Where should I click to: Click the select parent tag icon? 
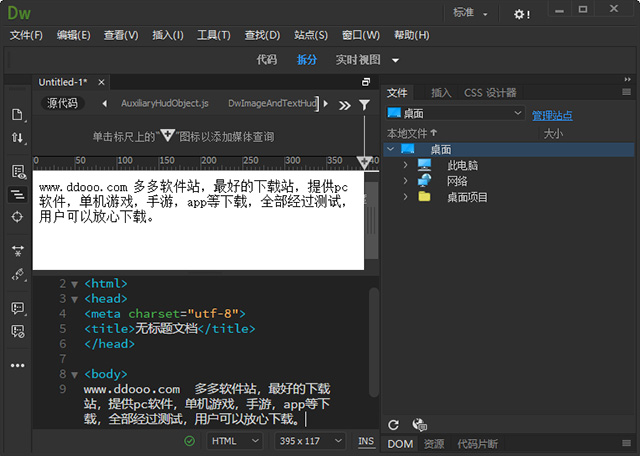(x=18, y=274)
